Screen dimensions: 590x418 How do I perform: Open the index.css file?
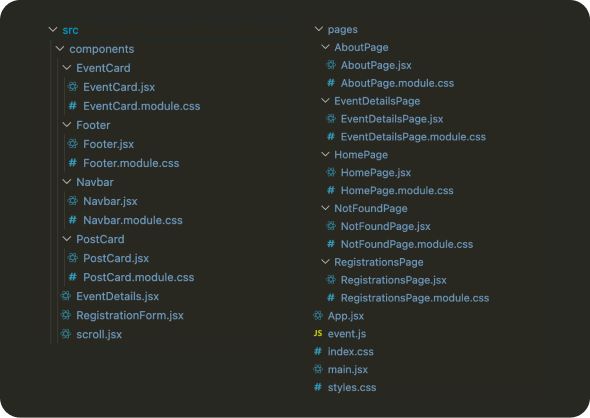pos(351,352)
